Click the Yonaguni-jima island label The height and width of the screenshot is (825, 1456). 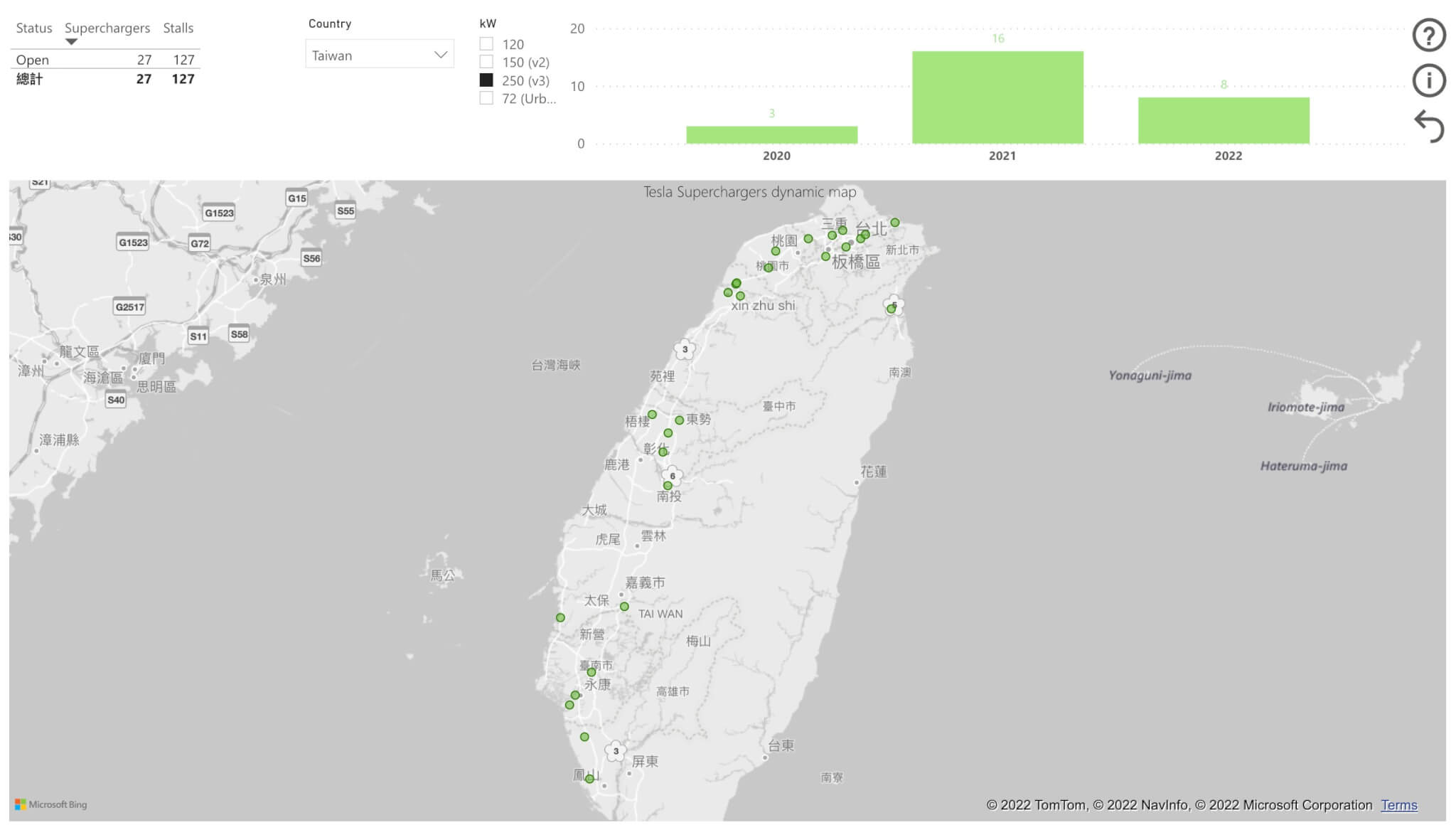pos(1150,376)
